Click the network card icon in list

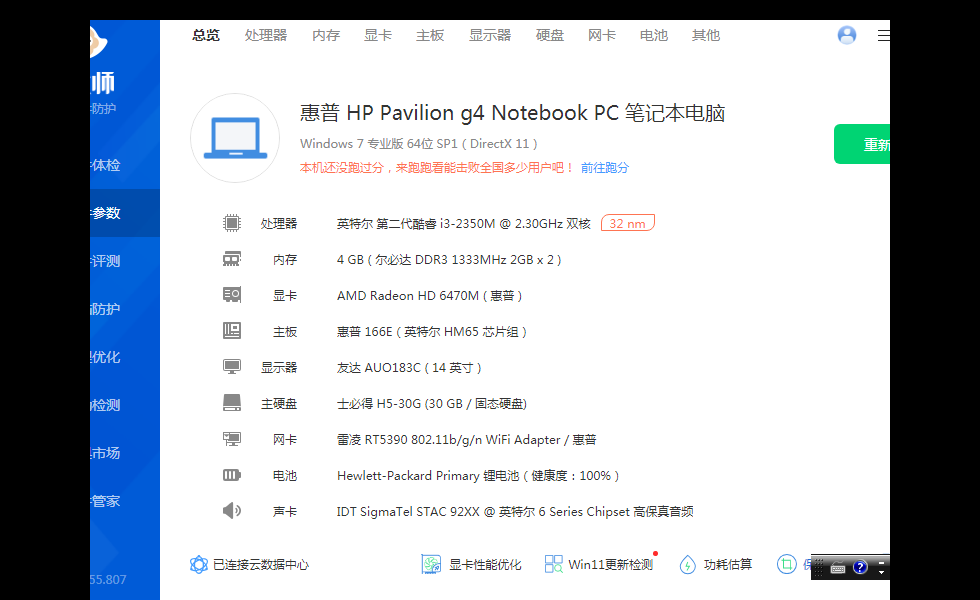232,439
